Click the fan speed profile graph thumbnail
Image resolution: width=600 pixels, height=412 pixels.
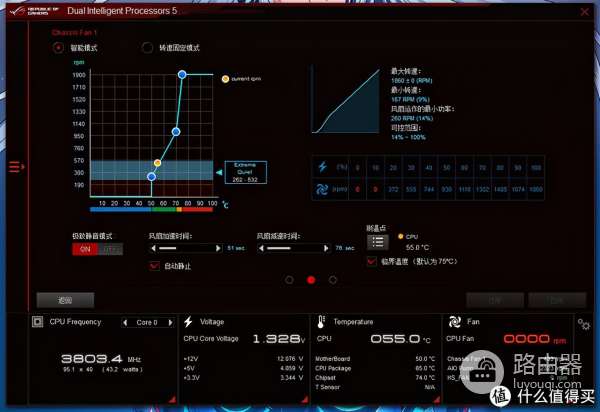346,100
